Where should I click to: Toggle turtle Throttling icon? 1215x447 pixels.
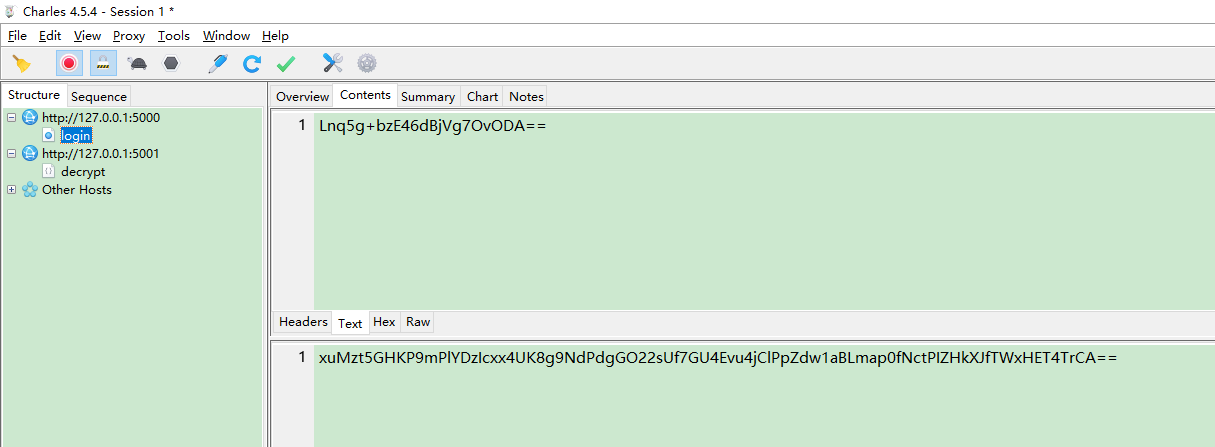pyautogui.click(x=138, y=63)
